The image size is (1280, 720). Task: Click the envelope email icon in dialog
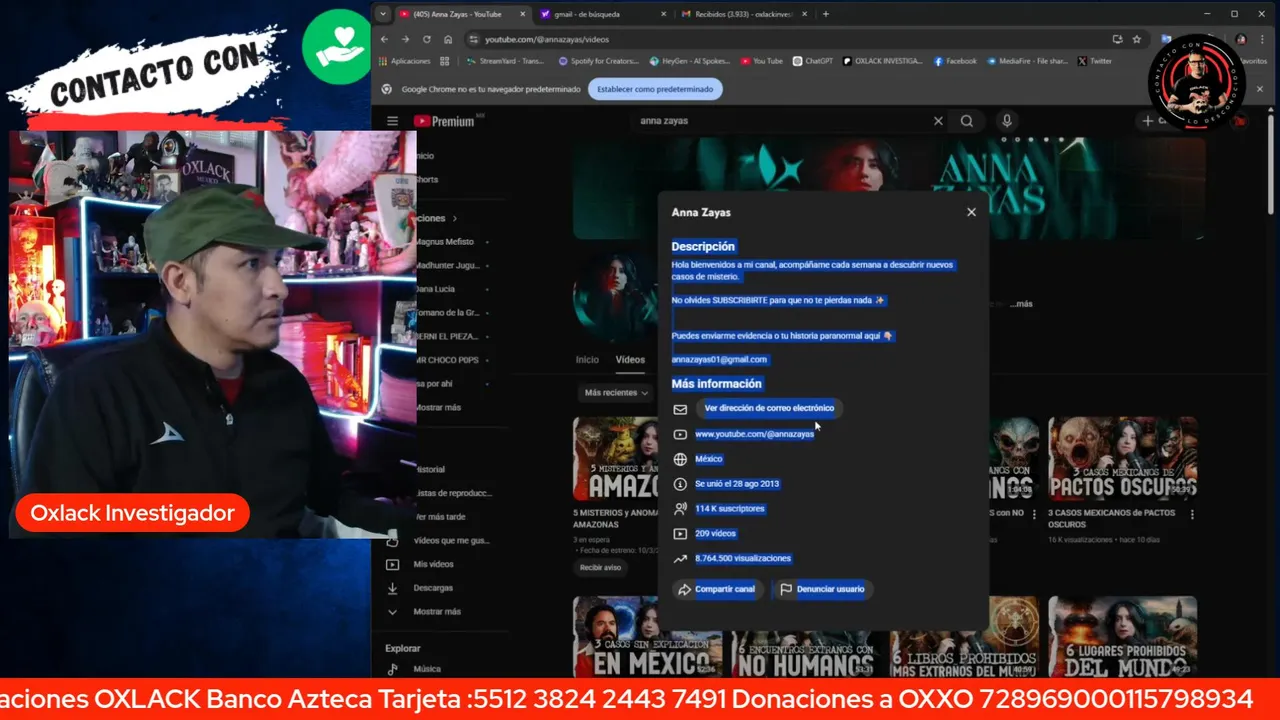click(x=680, y=409)
